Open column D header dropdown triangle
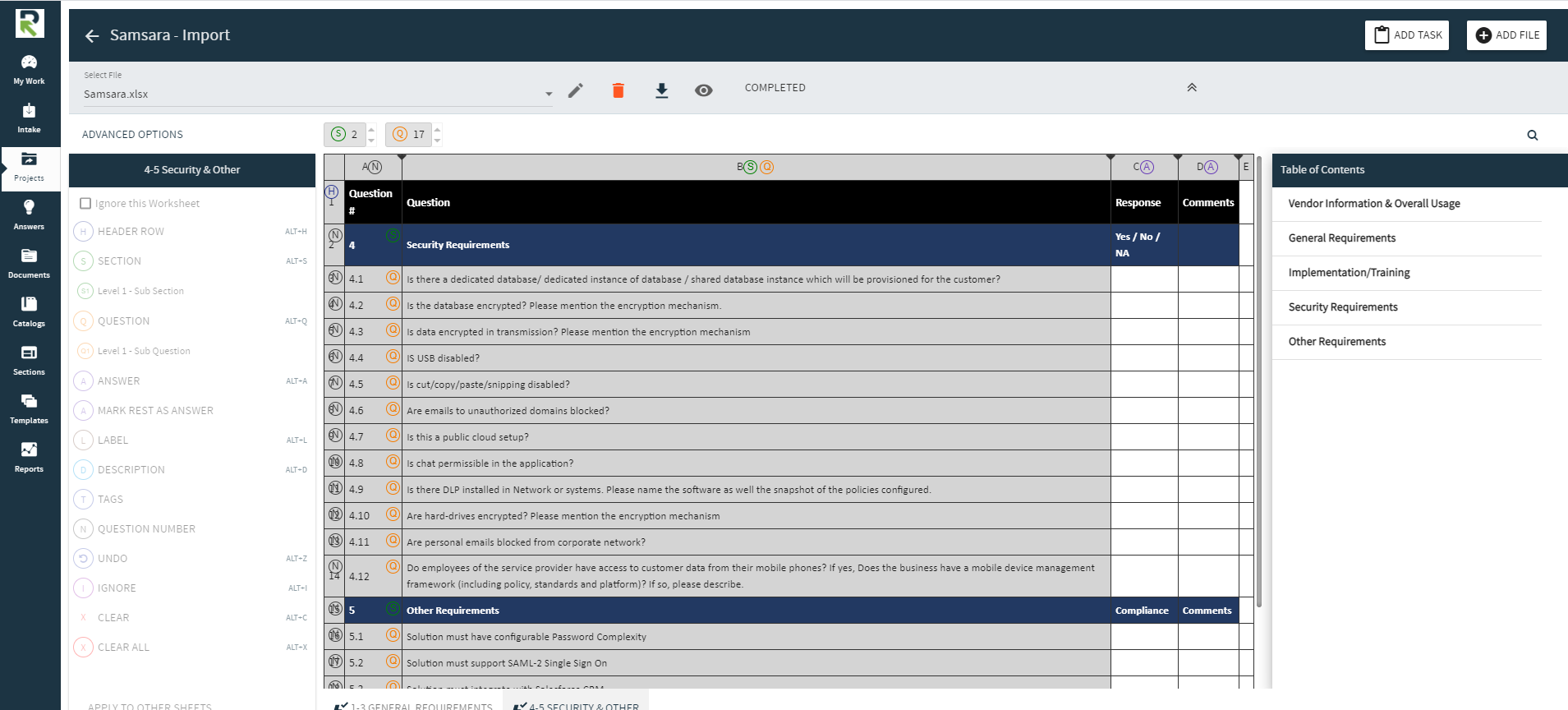The image size is (1568, 710). click(1239, 157)
